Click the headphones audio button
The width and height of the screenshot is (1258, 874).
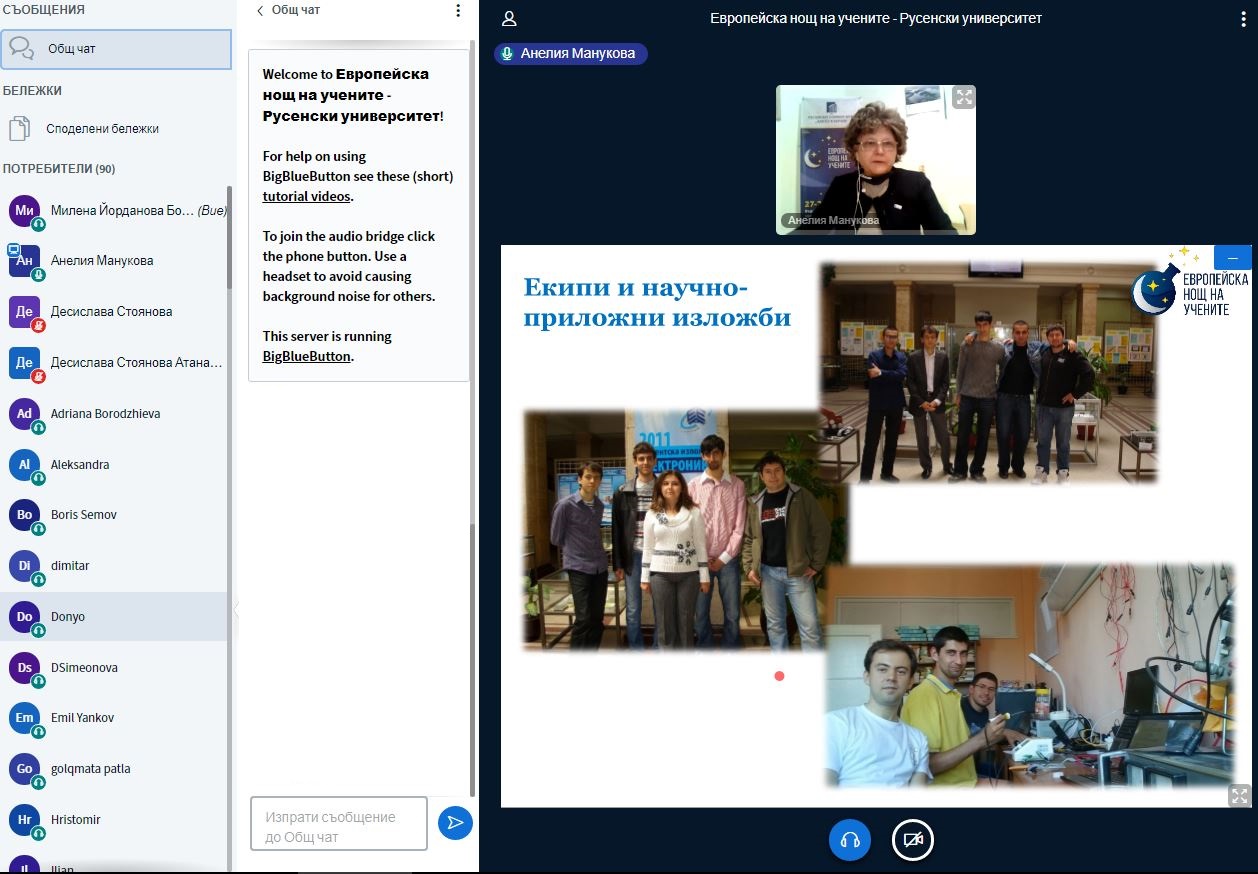(x=850, y=840)
